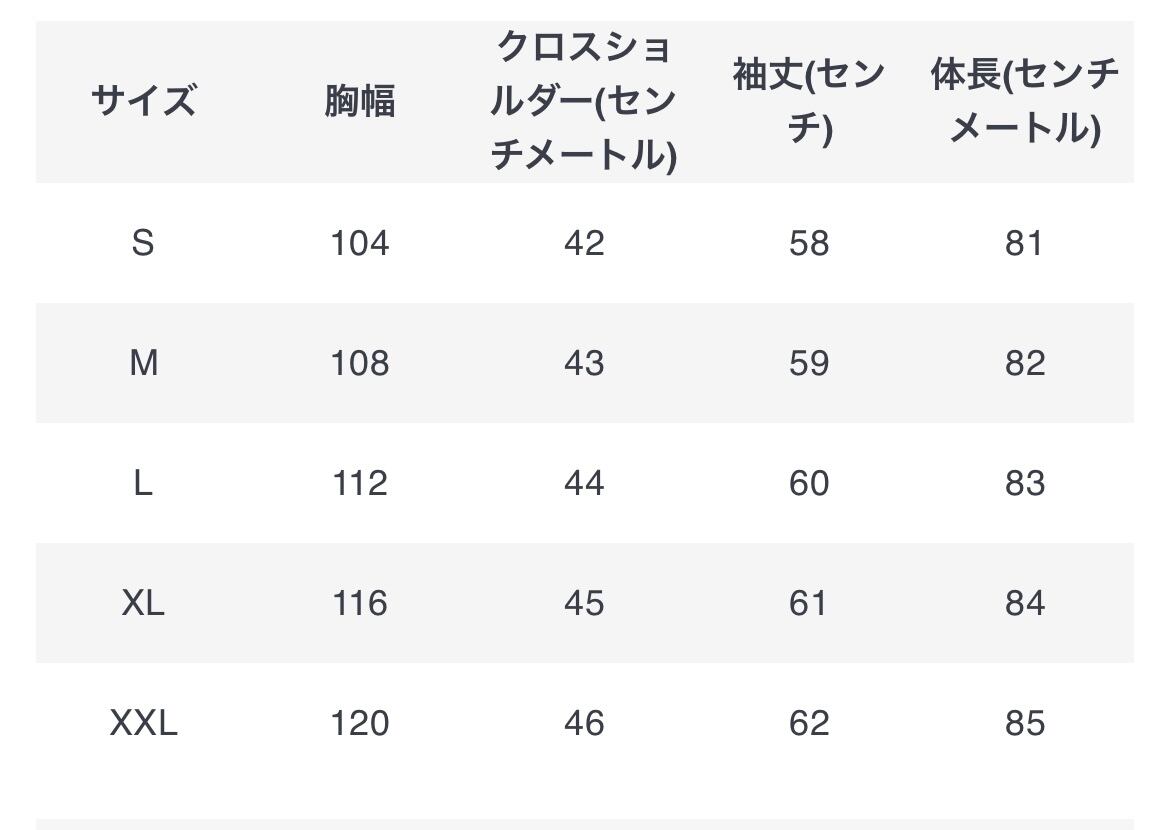Select chest width value 112
1170x830 pixels.
click(x=360, y=483)
